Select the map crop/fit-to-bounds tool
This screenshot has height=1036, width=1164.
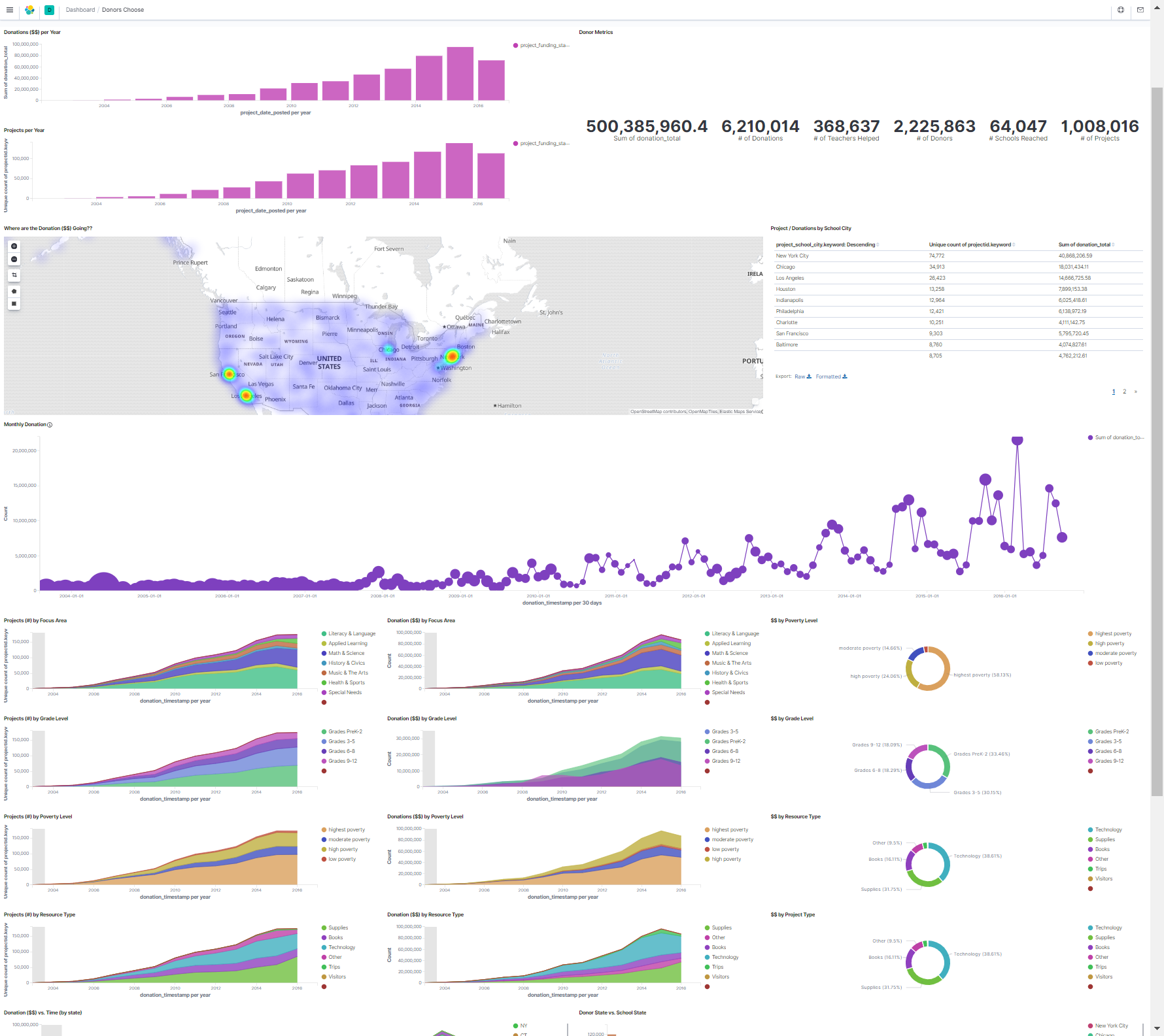point(14,275)
